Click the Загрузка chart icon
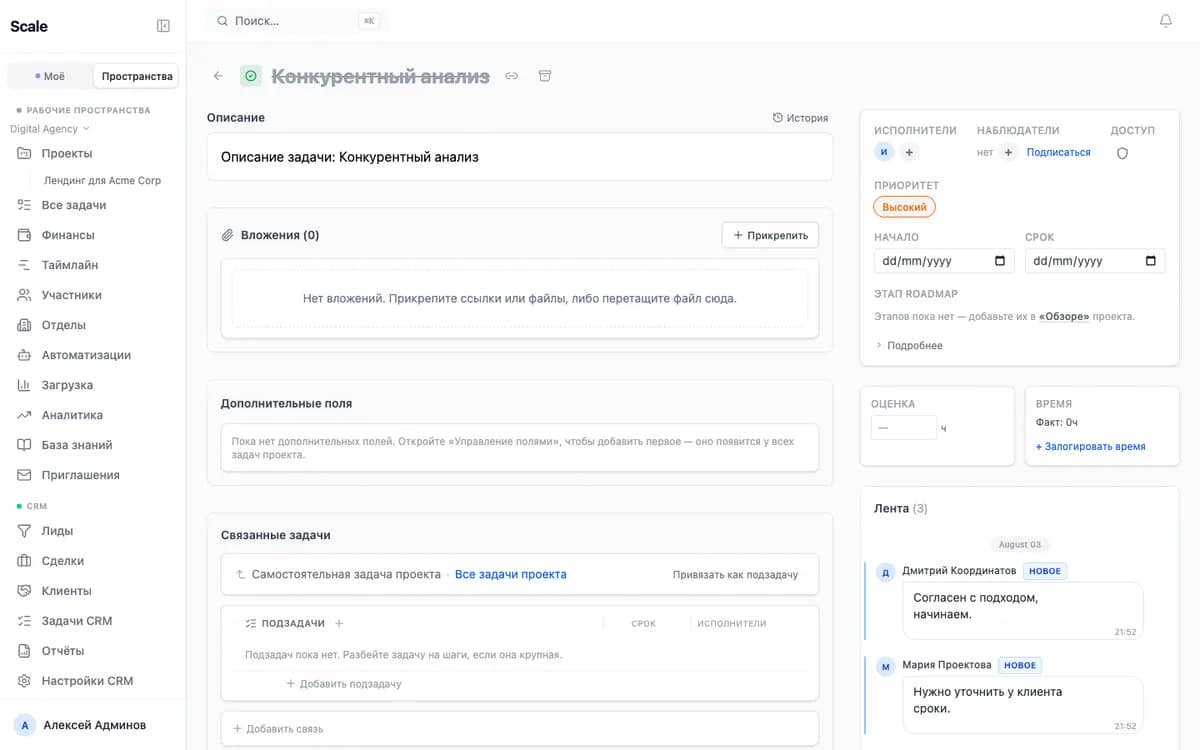Image resolution: width=1200 pixels, height=750 pixels. tap(24, 385)
